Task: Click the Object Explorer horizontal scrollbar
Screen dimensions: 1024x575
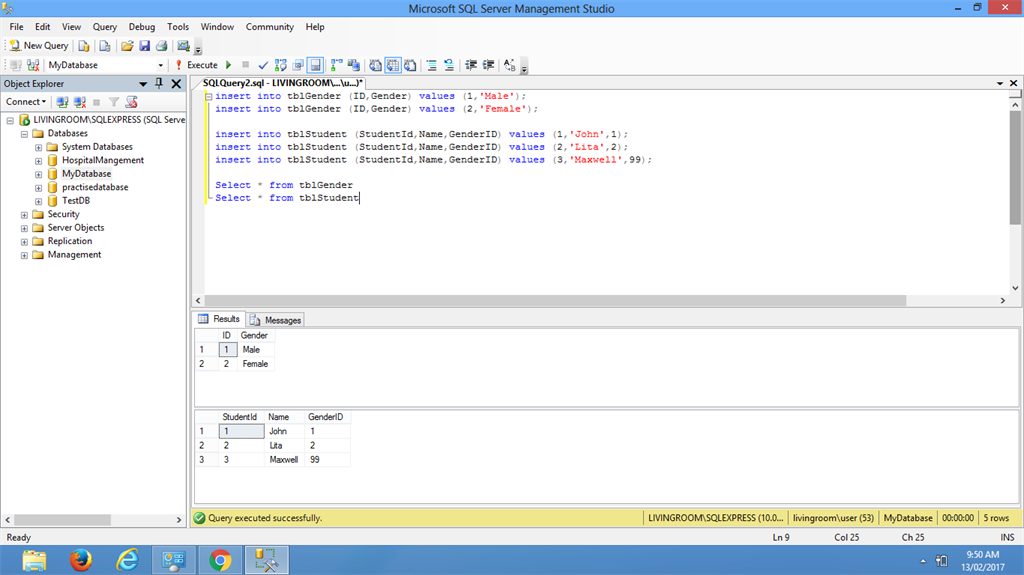Action: [x=63, y=520]
